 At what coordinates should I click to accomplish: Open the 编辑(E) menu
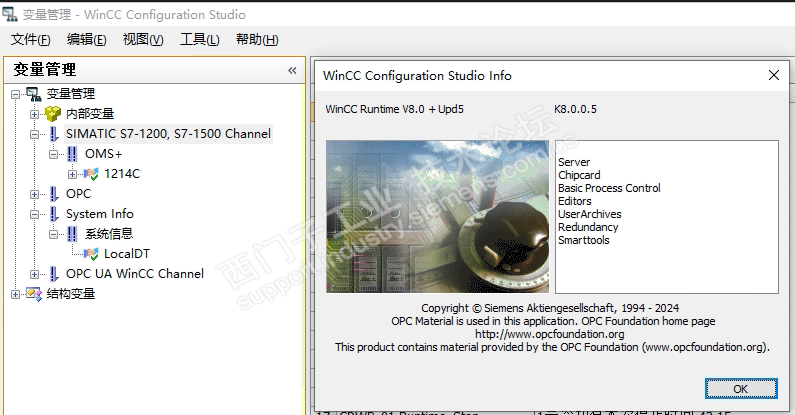(87, 40)
